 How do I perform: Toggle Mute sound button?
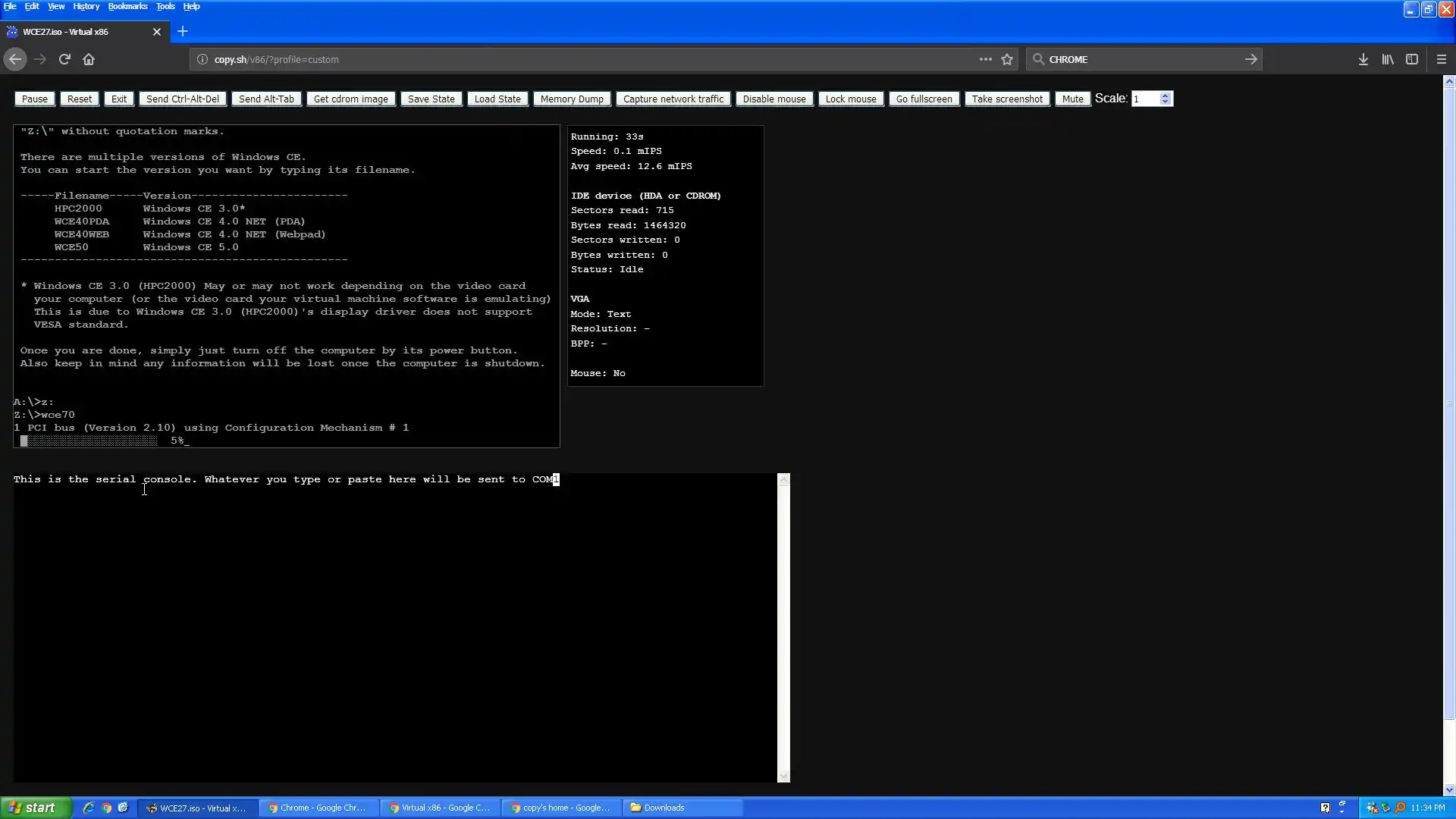point(1072,99)
